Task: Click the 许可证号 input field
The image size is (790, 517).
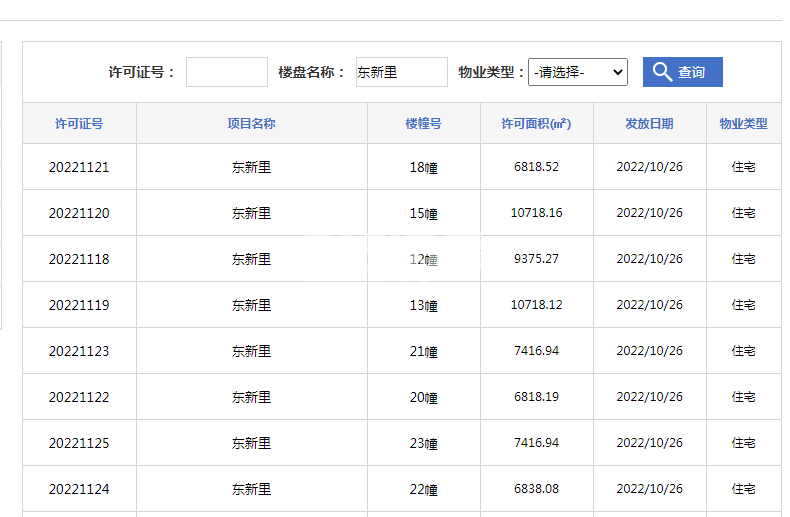Action: [227, 72]
